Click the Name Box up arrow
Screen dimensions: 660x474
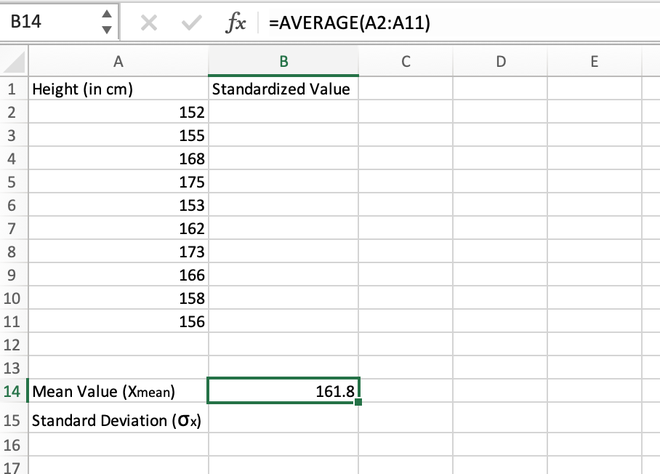(x=107, y=14)
